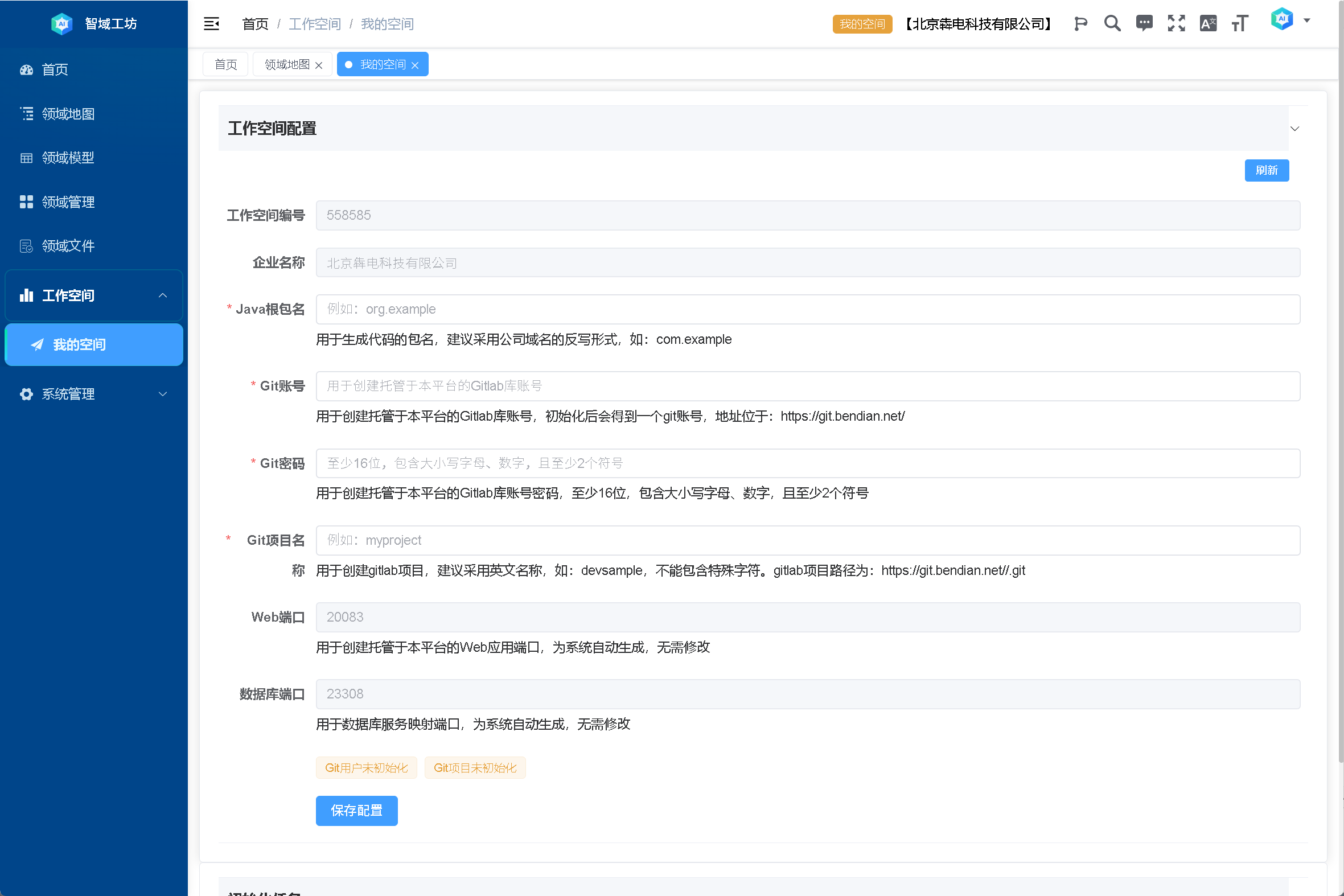Collapse the 工作空间 sidebar menu
1344x896 pixels.
click(x=94, y=295)
